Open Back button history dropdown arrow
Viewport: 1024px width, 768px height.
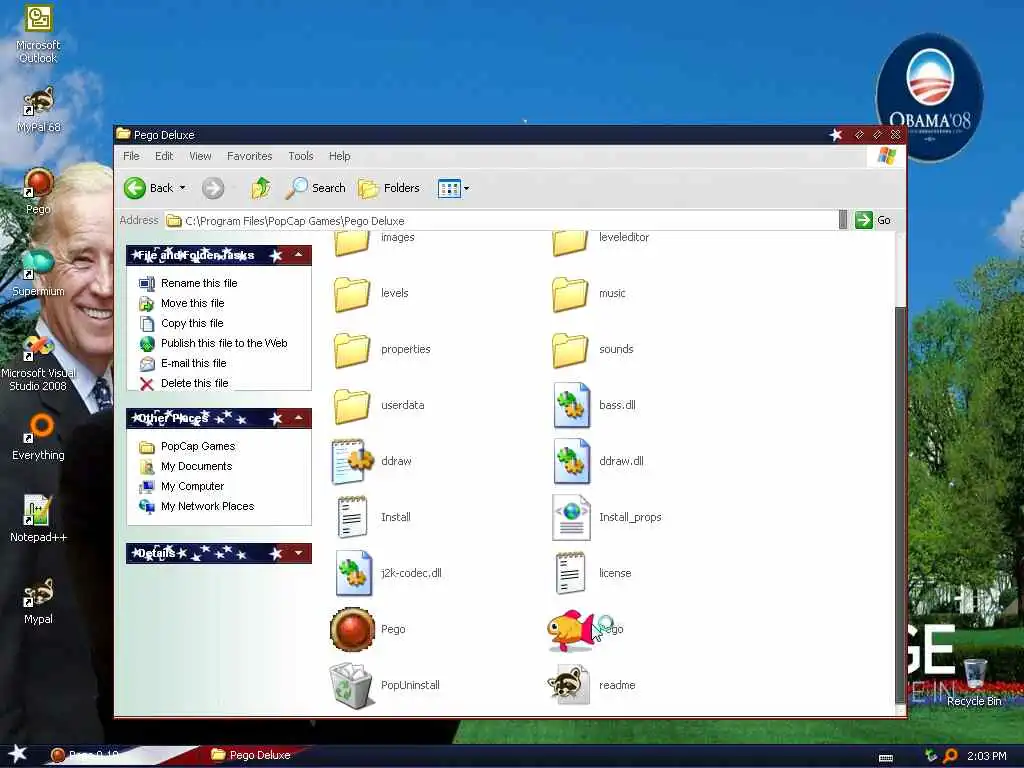(183, 188)
